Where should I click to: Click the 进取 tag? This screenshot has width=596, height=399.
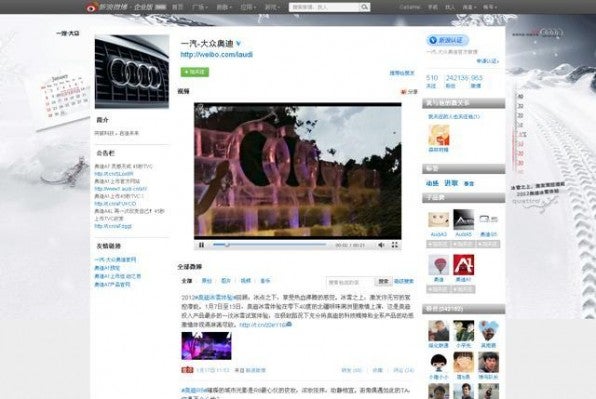click(451, 183)
